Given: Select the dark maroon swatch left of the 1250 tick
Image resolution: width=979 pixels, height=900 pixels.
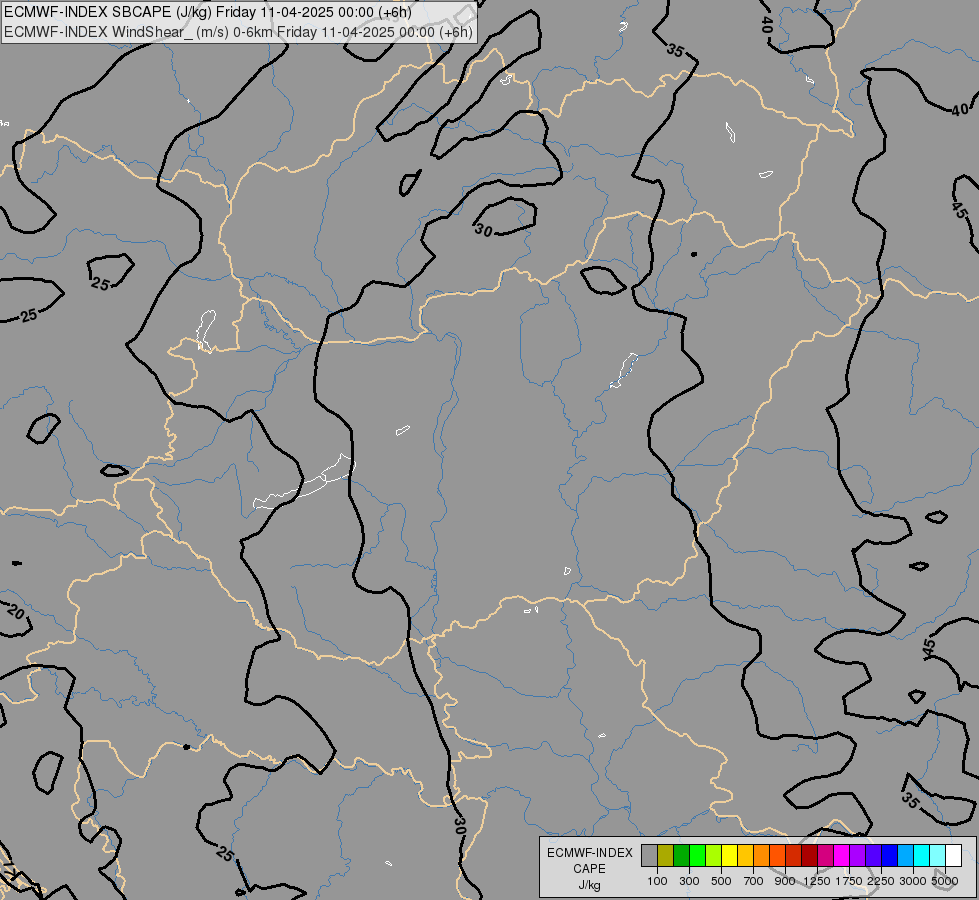Looking at the screenshot, I should tap(809, 855).
